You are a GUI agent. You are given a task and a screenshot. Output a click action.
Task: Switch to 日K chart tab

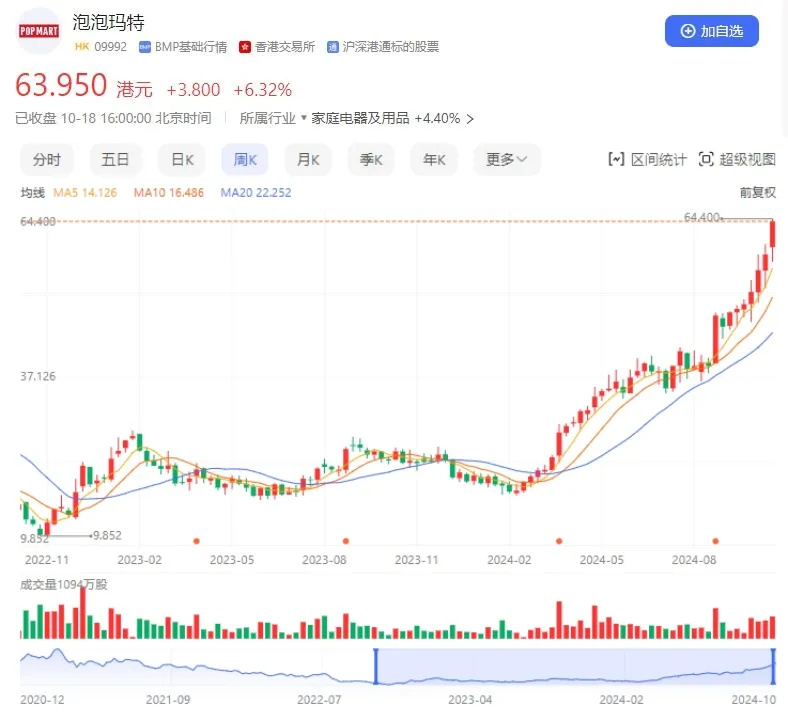pyautogui.click(x=182, y=160)
